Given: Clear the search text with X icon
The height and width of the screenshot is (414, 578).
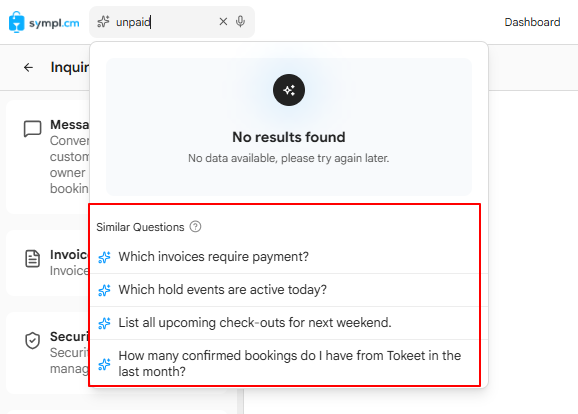Looking at the screenshot, I should (x=223, y=22).
